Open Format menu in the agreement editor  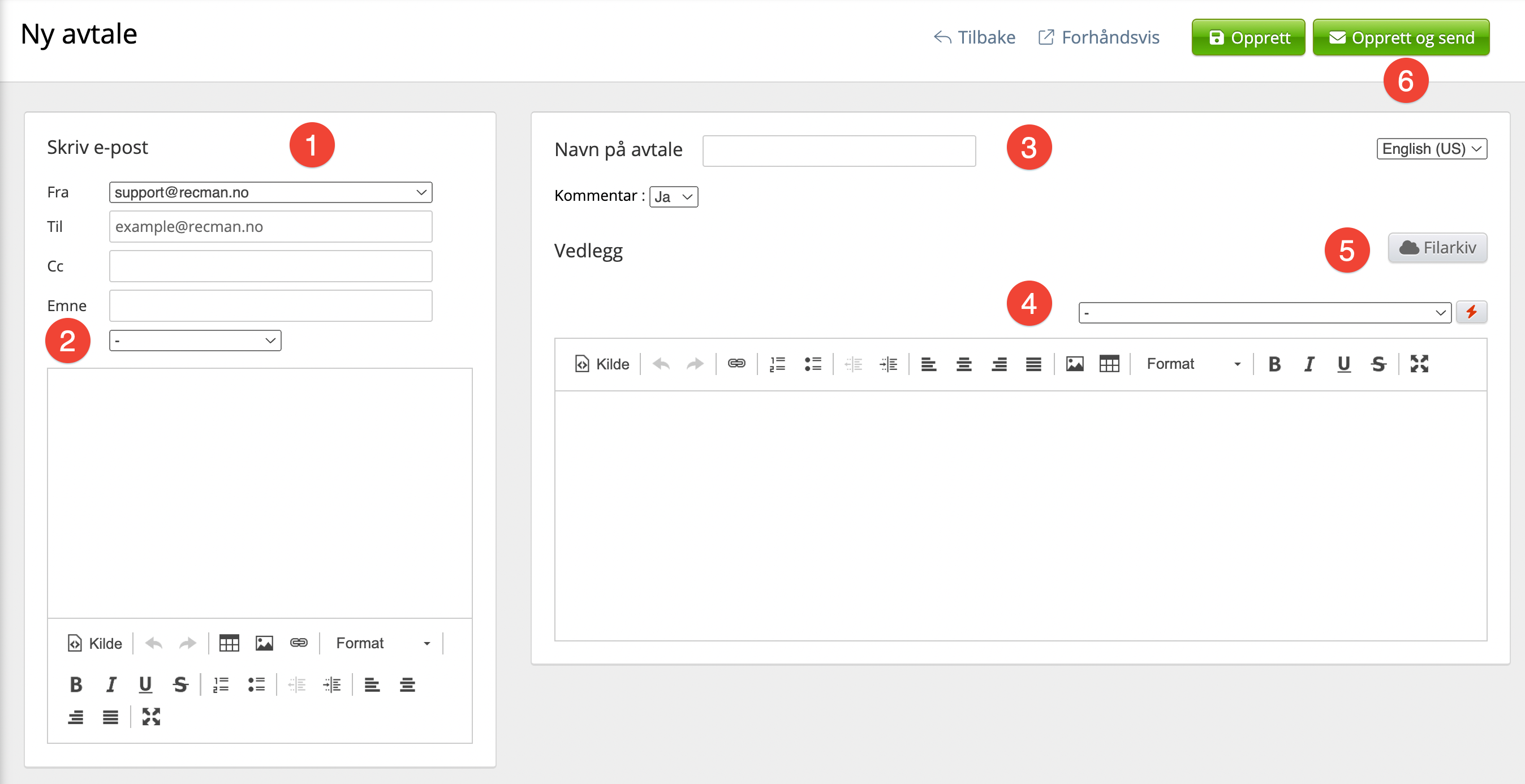pos(1193,364)
